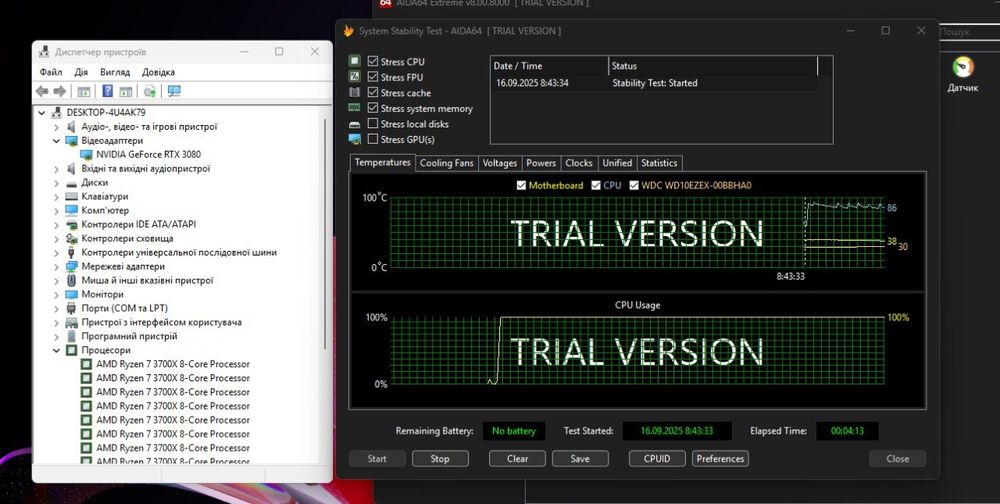Click the Clear button
This screenshot has height=504, width=1000.
point(517,459)
